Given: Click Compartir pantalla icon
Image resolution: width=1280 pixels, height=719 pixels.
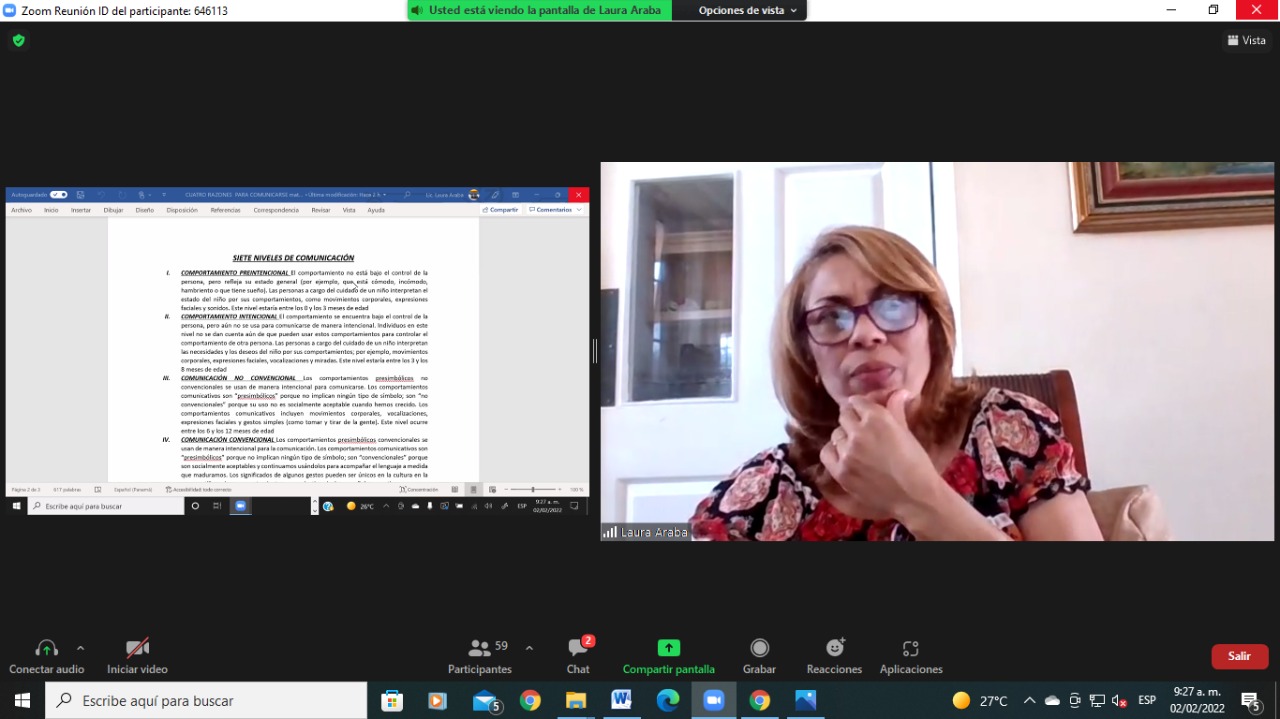Looking at the screenshot, I should (669, 648).
